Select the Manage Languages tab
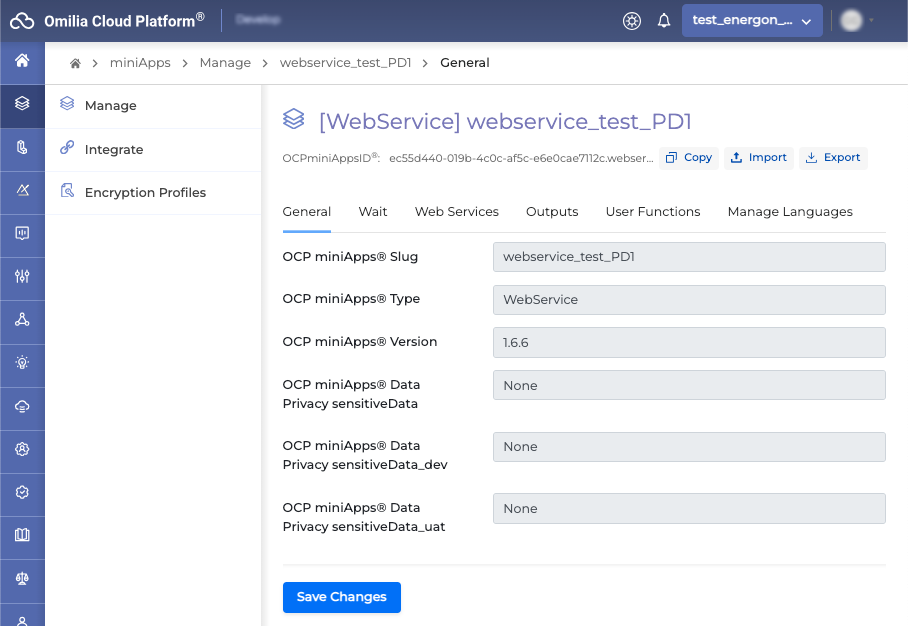 (789, 212)
